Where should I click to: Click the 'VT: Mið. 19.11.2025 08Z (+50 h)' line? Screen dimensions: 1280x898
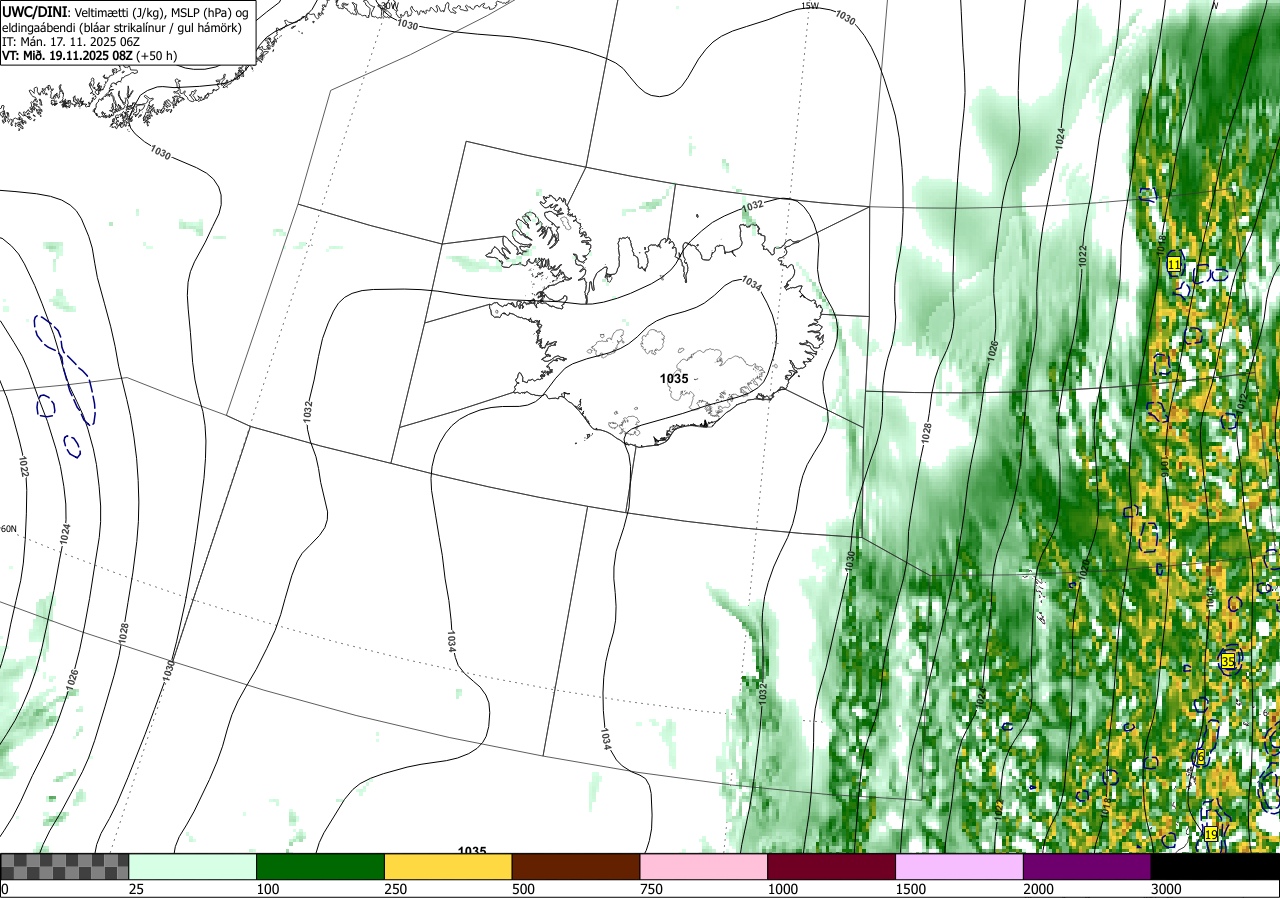(90, 56)
